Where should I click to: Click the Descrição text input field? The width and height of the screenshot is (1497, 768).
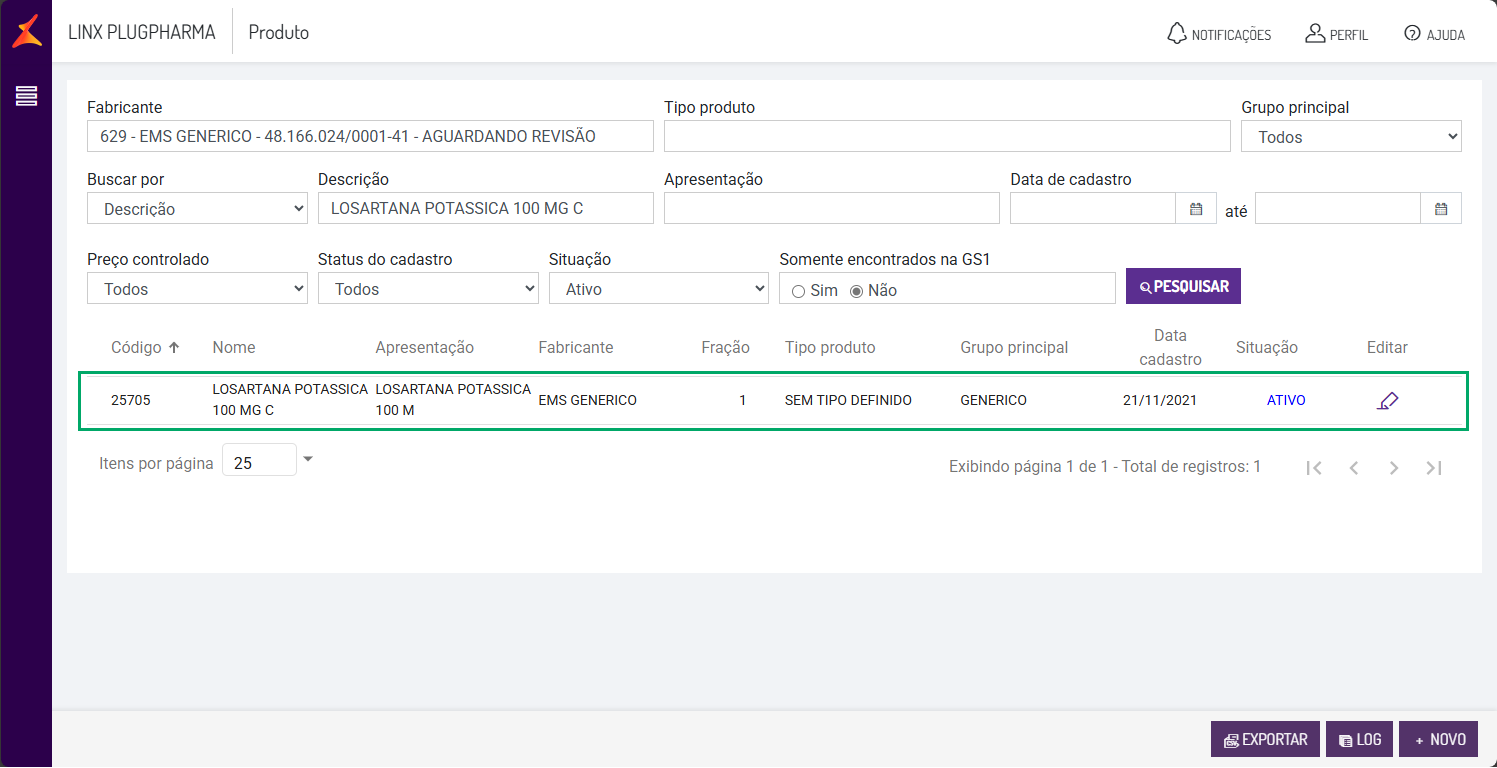[x=485, y=209]
